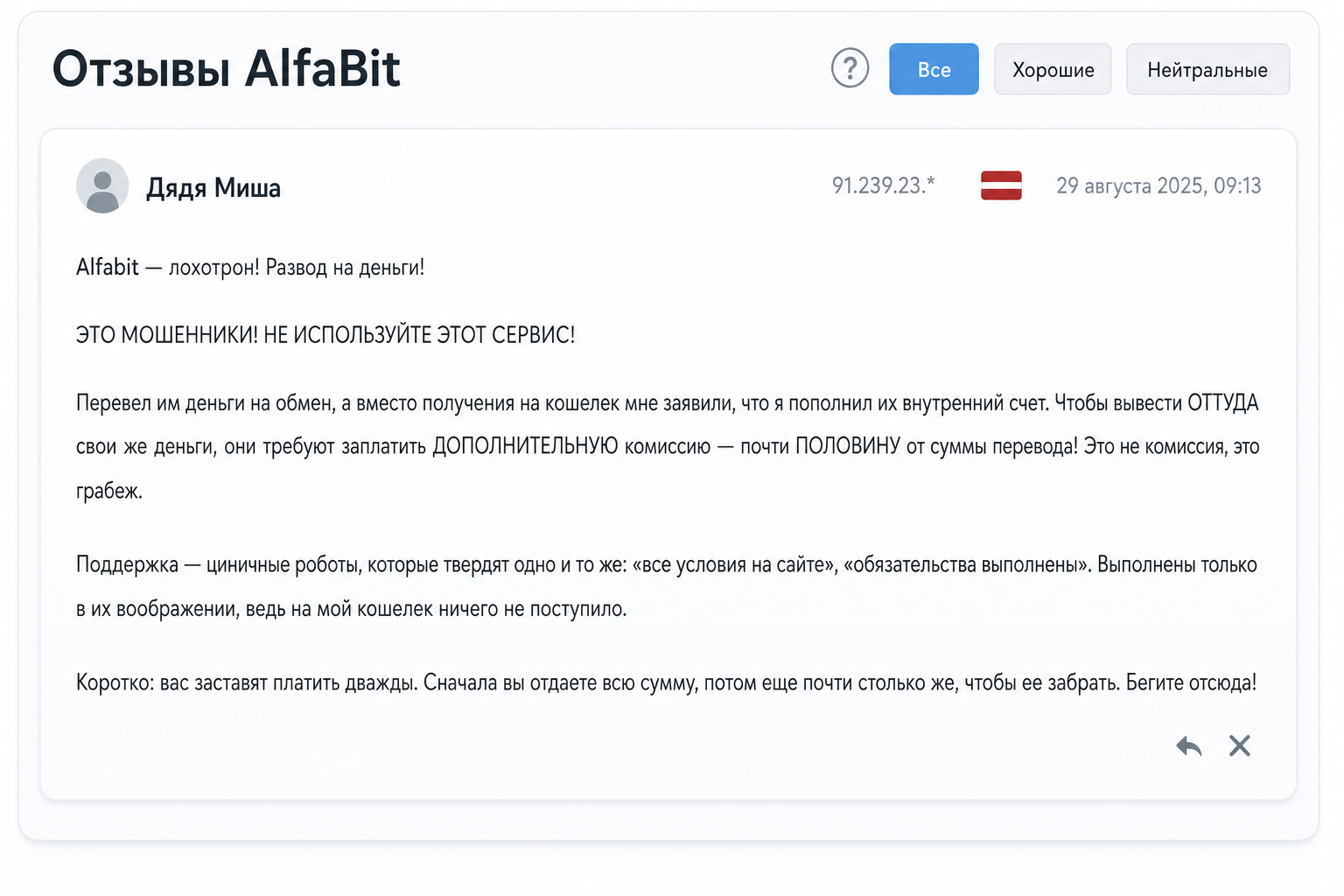Switch to the Хорошие reviews tab

1053,69
